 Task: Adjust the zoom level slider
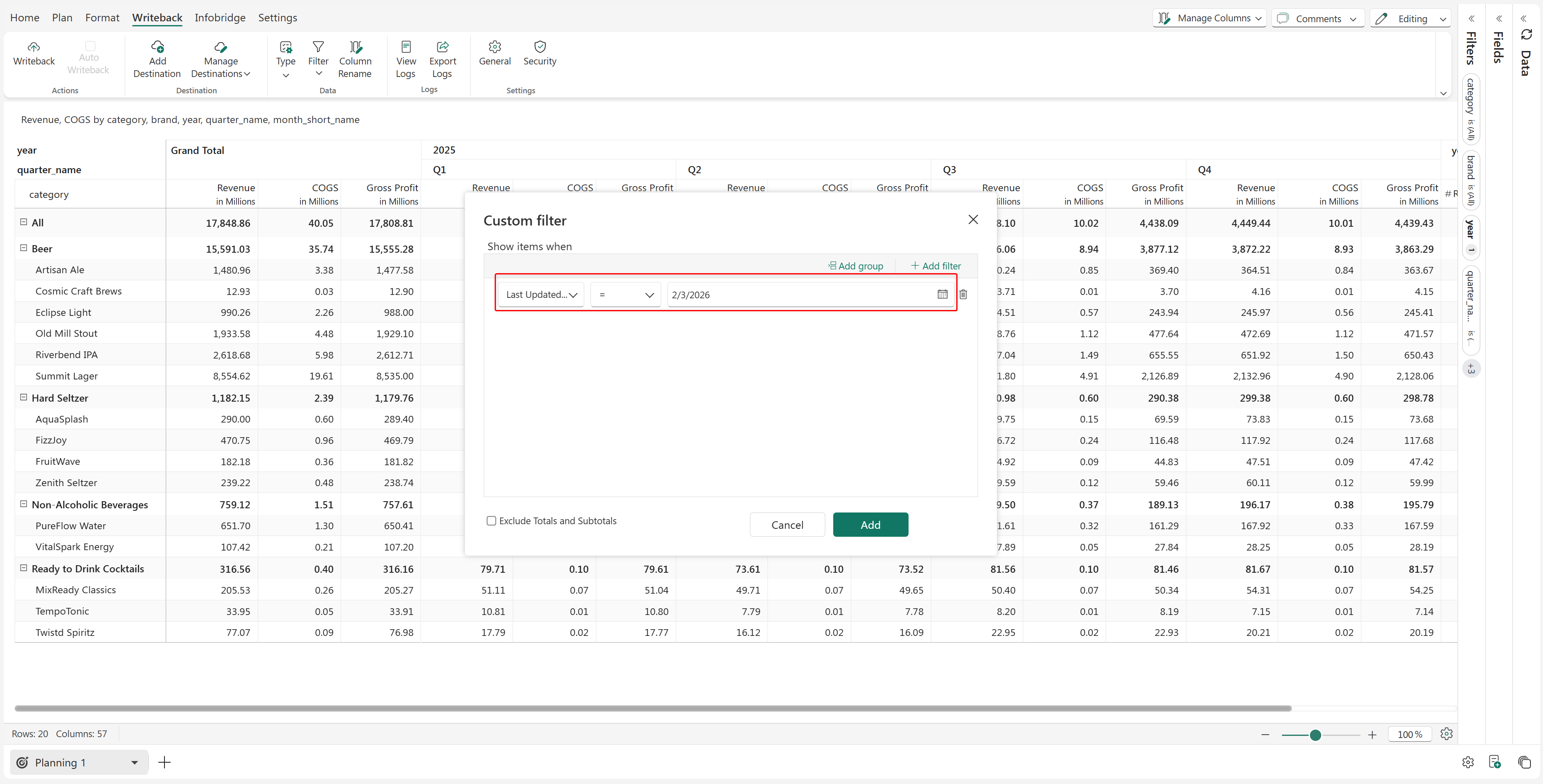[x=1315, y=735]
